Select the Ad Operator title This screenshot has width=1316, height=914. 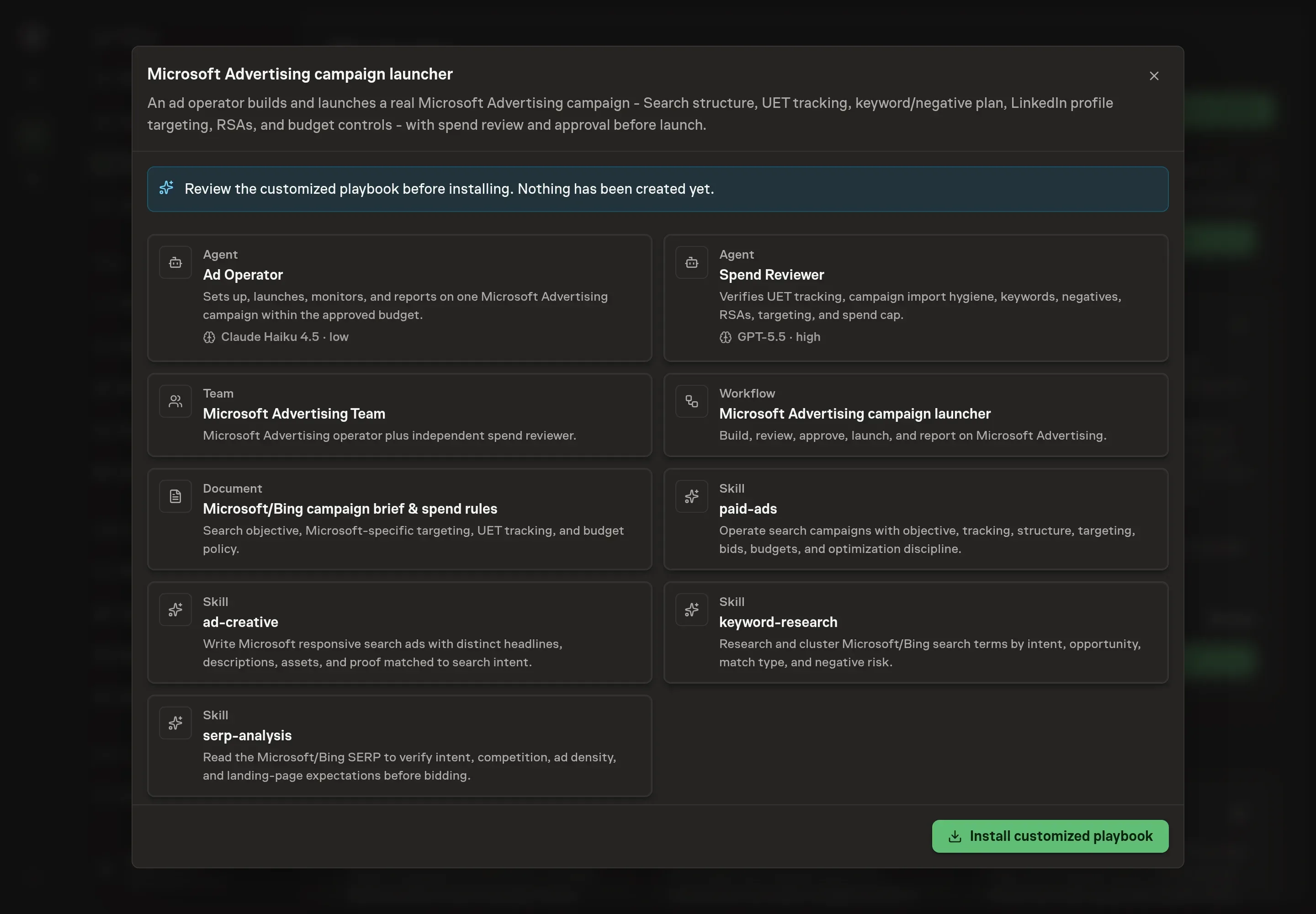[243, 275]
